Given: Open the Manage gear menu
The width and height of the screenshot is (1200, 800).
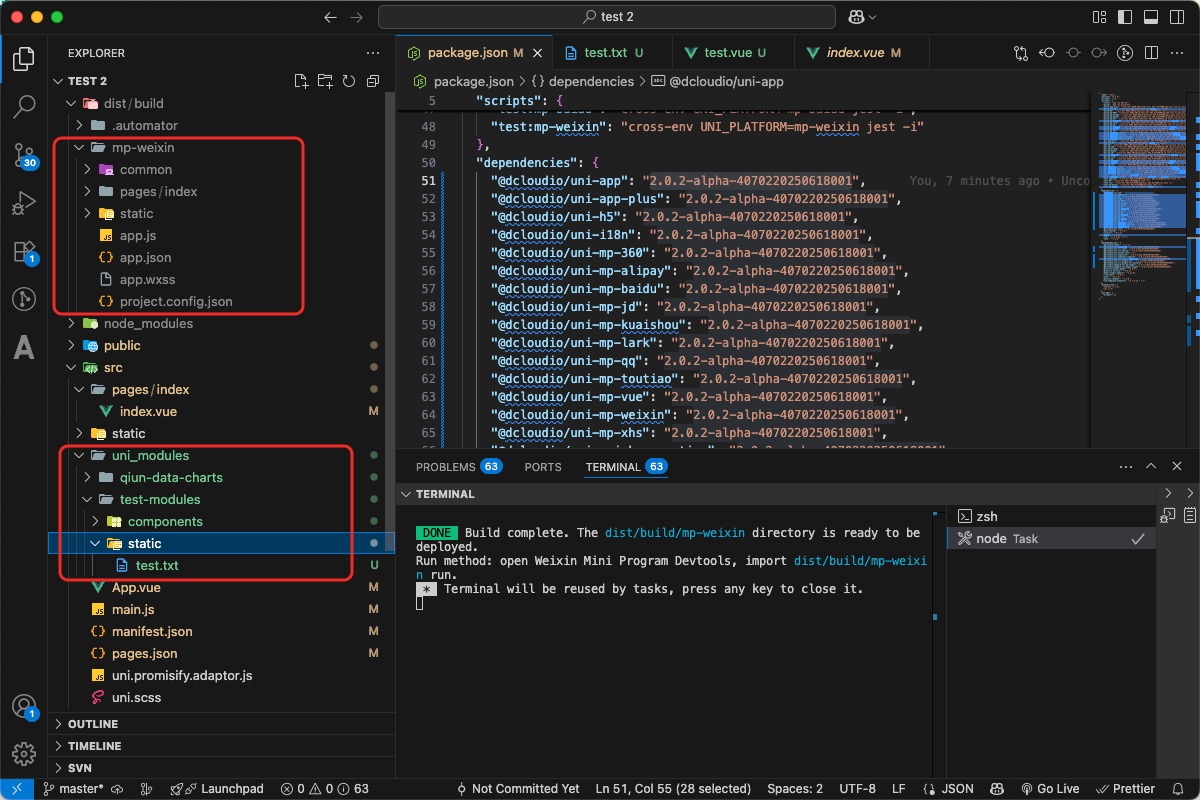Looking at the screenshot, I should (24, 754).
